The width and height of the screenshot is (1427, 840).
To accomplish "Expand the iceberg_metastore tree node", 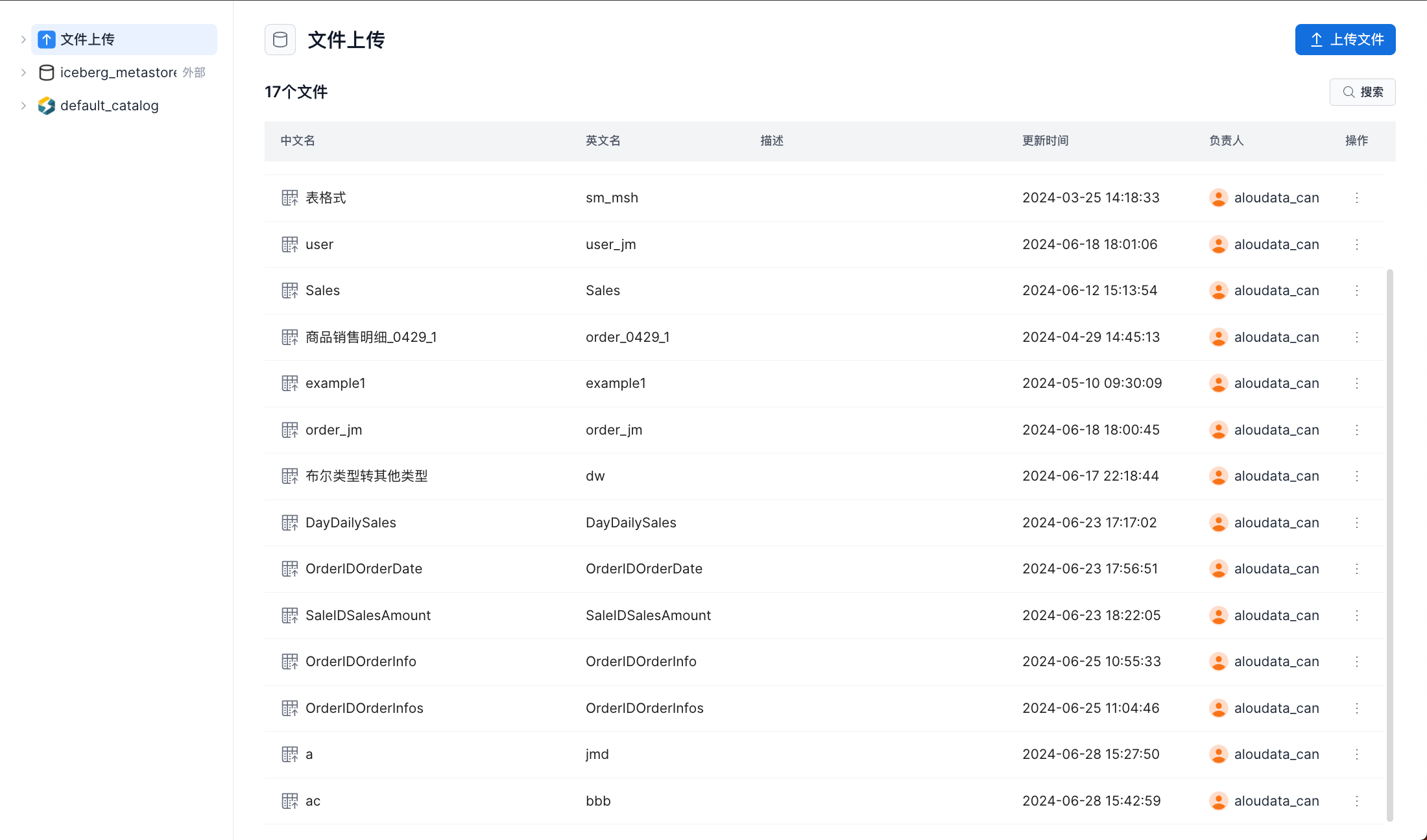I will point(23,73).
